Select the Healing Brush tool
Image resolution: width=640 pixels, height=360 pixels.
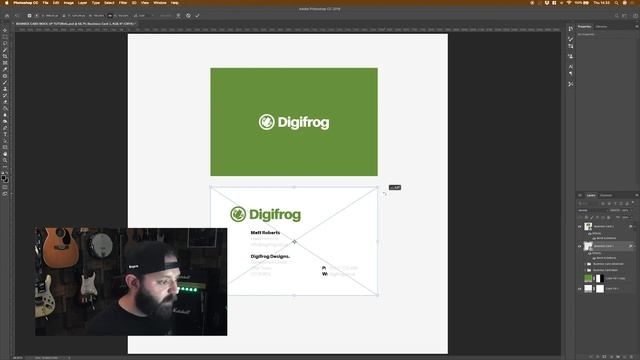[x=5, y=76]
